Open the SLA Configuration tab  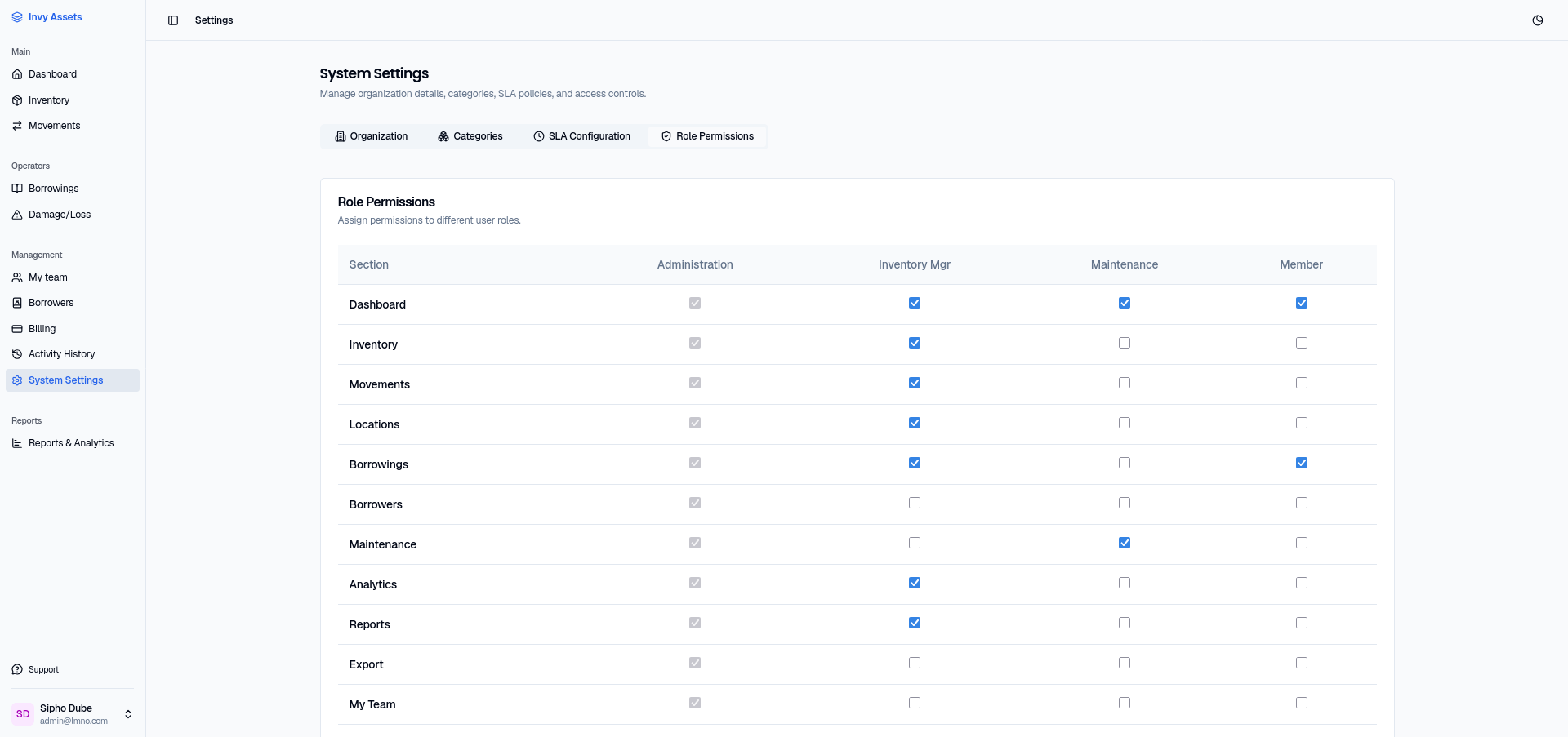pos(582,136)
